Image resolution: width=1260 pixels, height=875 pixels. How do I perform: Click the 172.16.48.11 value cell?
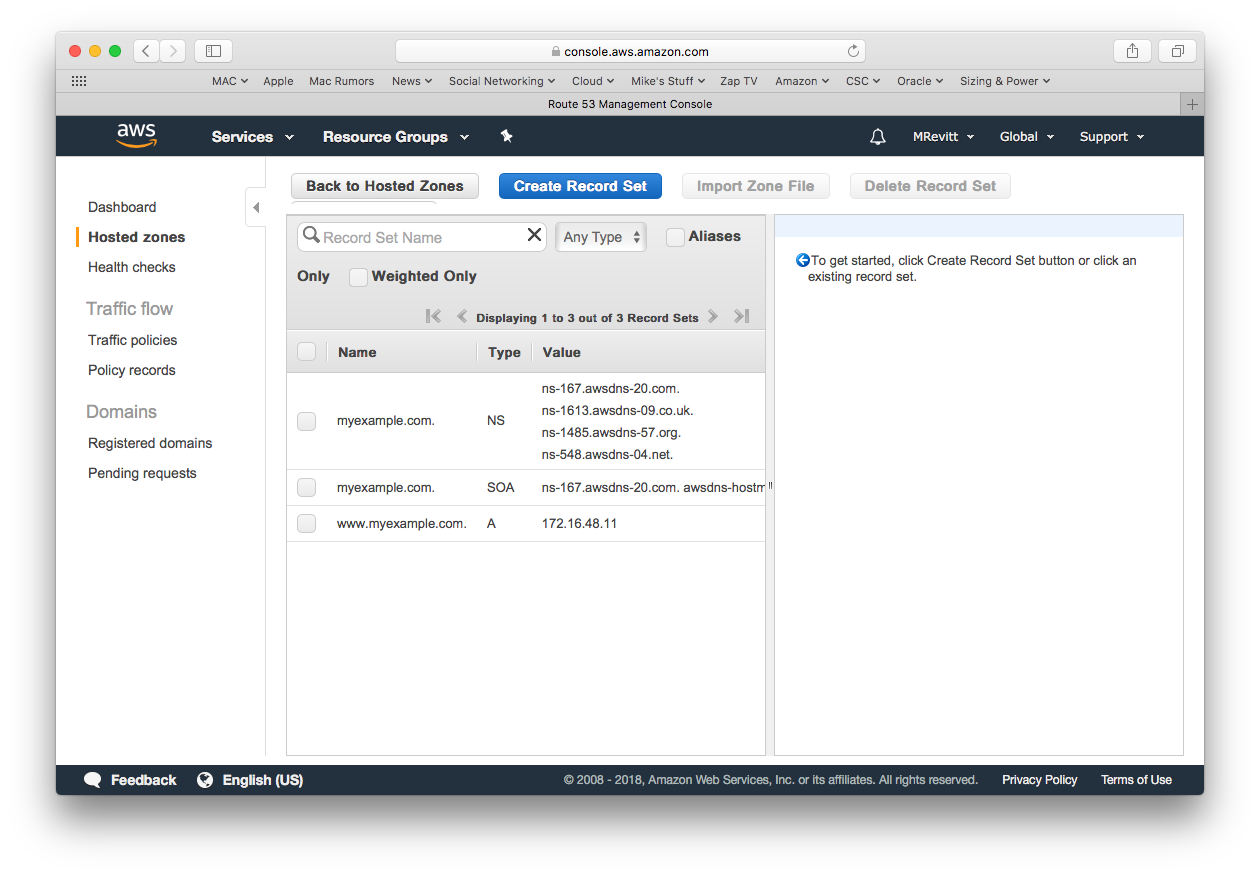pyautogui.click(x=579, y=523)
